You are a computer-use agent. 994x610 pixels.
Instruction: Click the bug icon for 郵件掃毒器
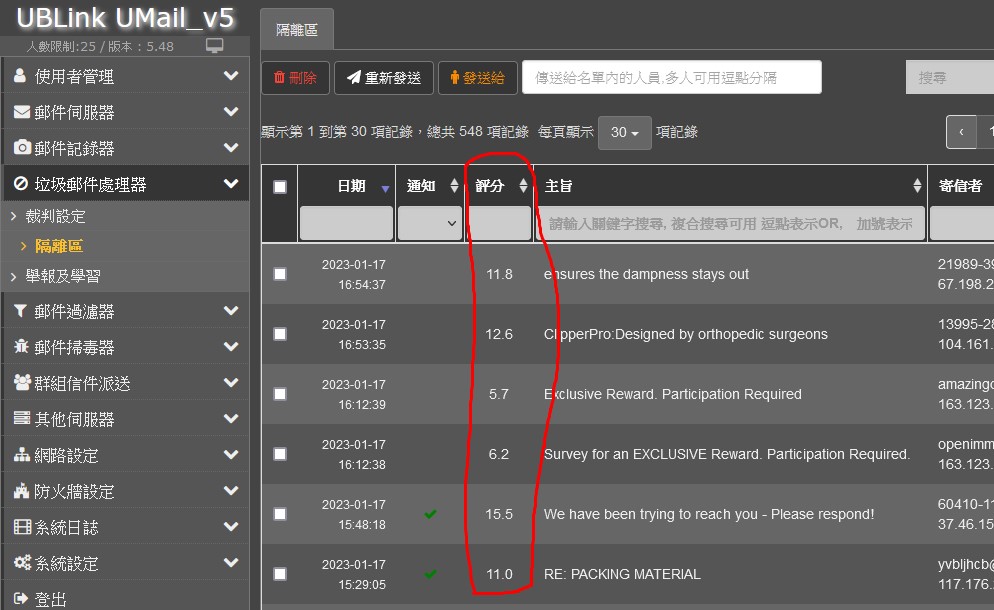click(x=21, y=348)
